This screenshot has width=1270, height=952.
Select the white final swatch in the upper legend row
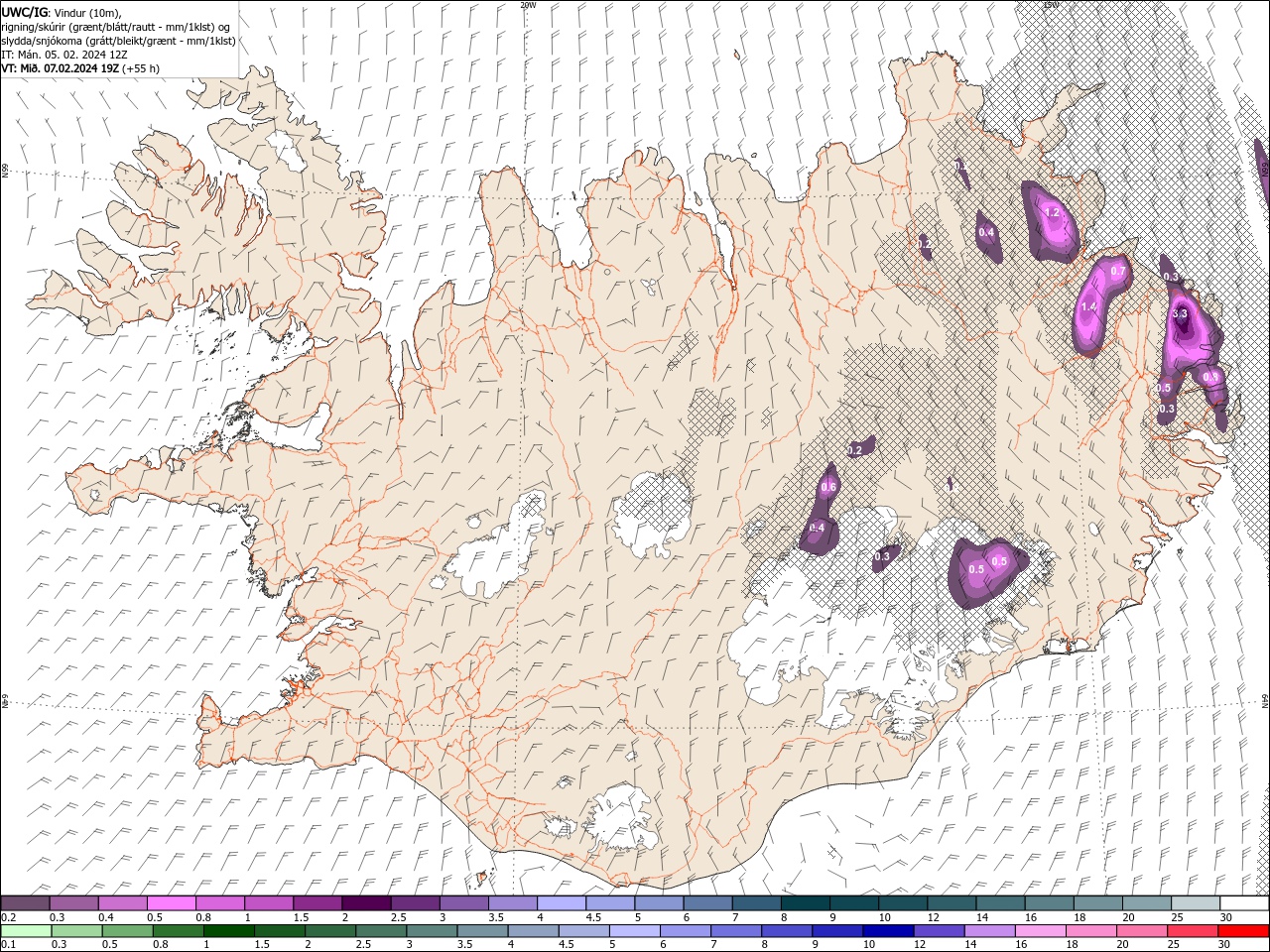click(x=1244, y=903)
